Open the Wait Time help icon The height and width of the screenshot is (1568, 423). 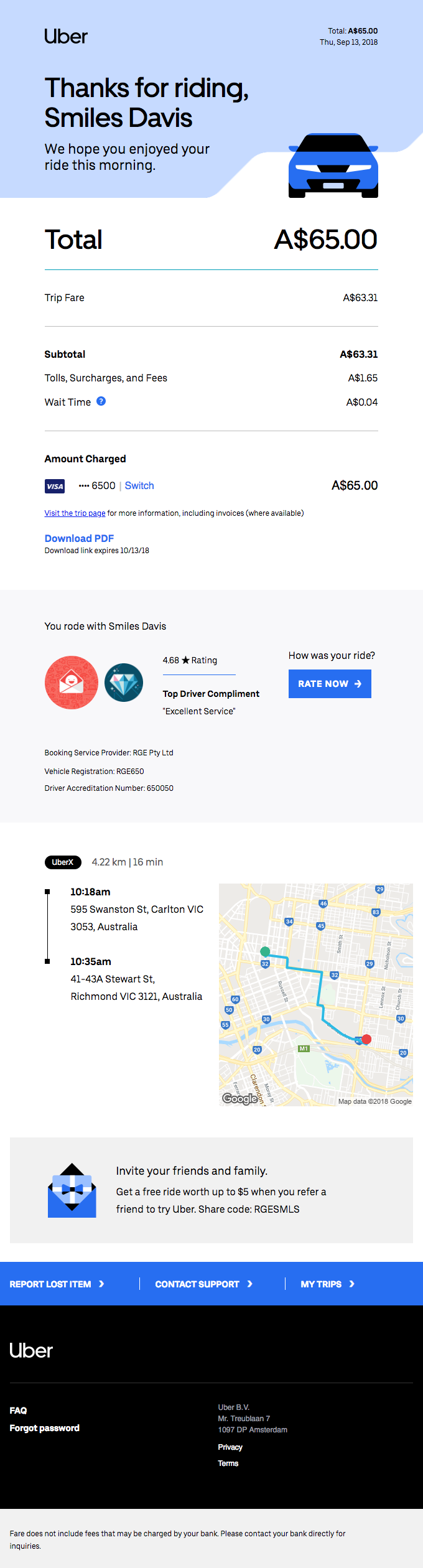click(x=101, y=401)
